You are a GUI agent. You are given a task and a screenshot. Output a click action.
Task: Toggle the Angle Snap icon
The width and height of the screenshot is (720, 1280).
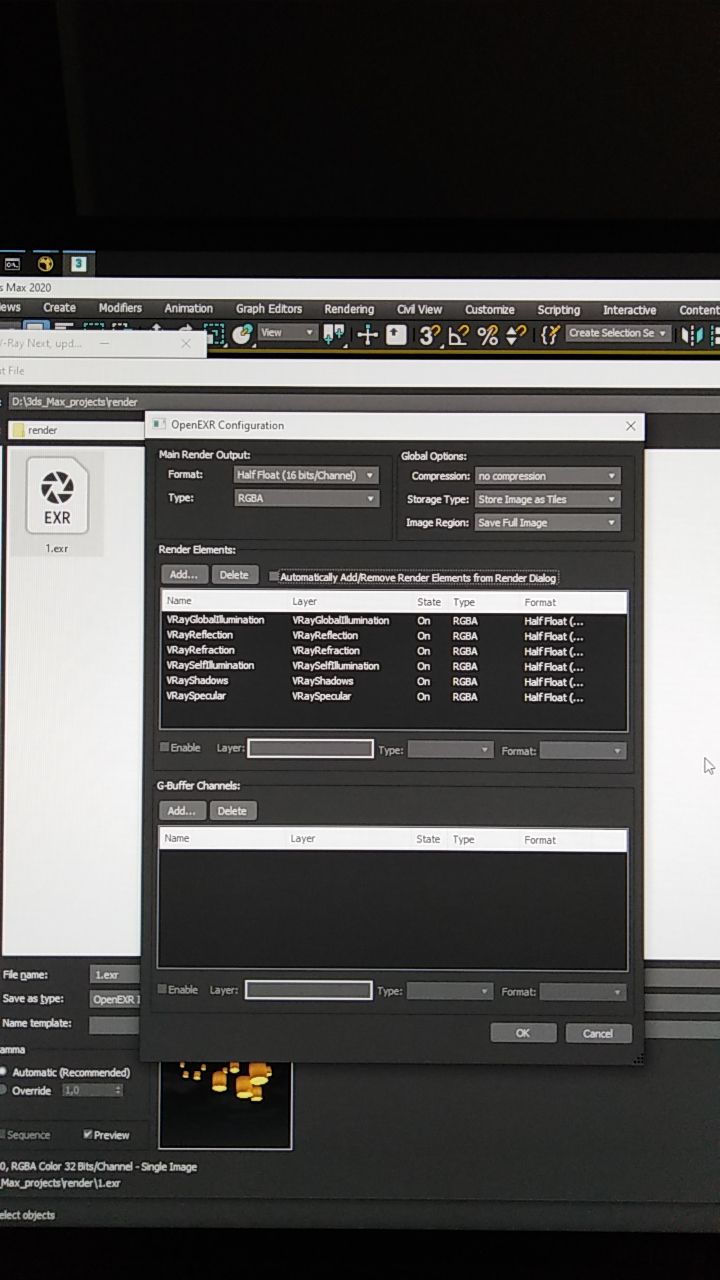[459, 335]
